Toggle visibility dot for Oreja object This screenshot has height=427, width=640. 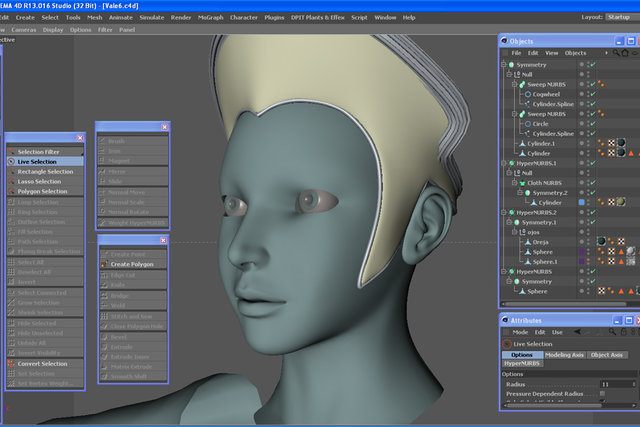[x=582, y=242]
